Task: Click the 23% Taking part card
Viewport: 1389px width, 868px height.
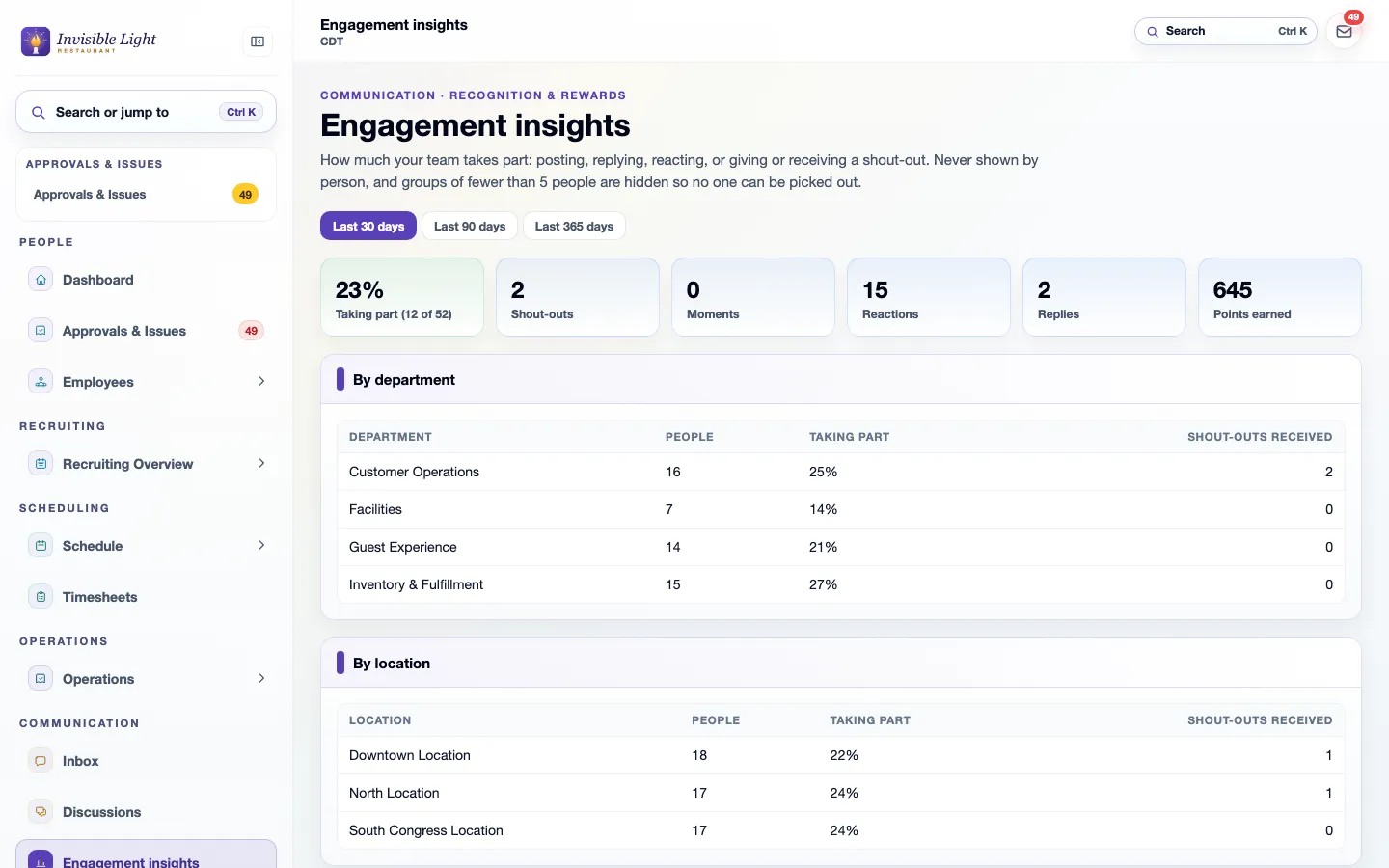Action: [402, 297]
